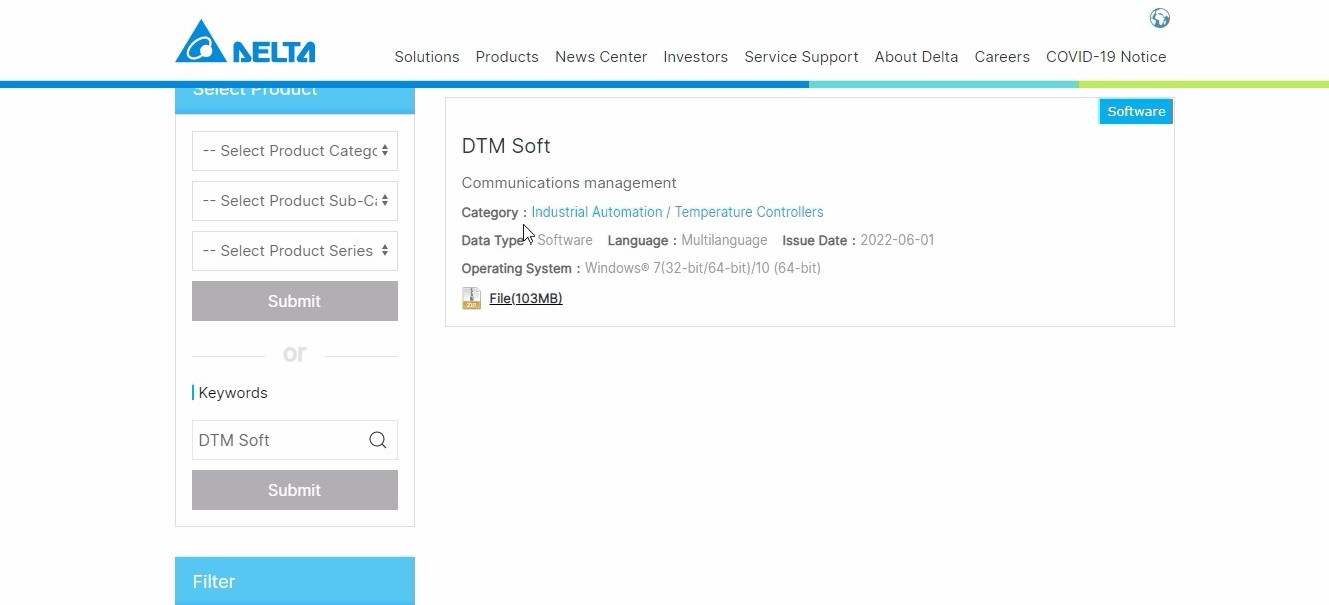Open the News Center menu
The height and width of the screenshot is (605, 1329).
click(601, 57)
